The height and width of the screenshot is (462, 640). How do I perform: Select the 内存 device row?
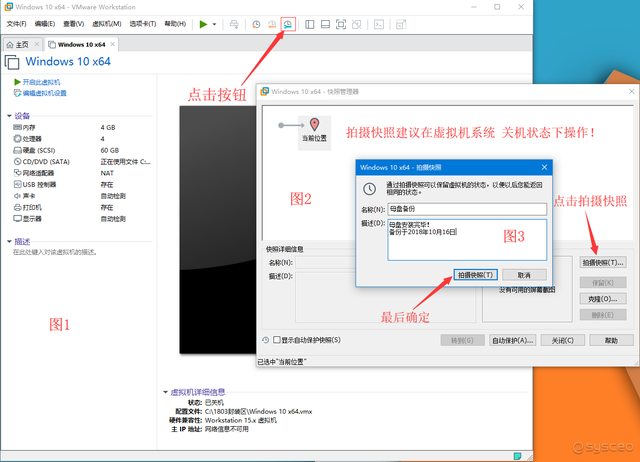pos(82,127)
